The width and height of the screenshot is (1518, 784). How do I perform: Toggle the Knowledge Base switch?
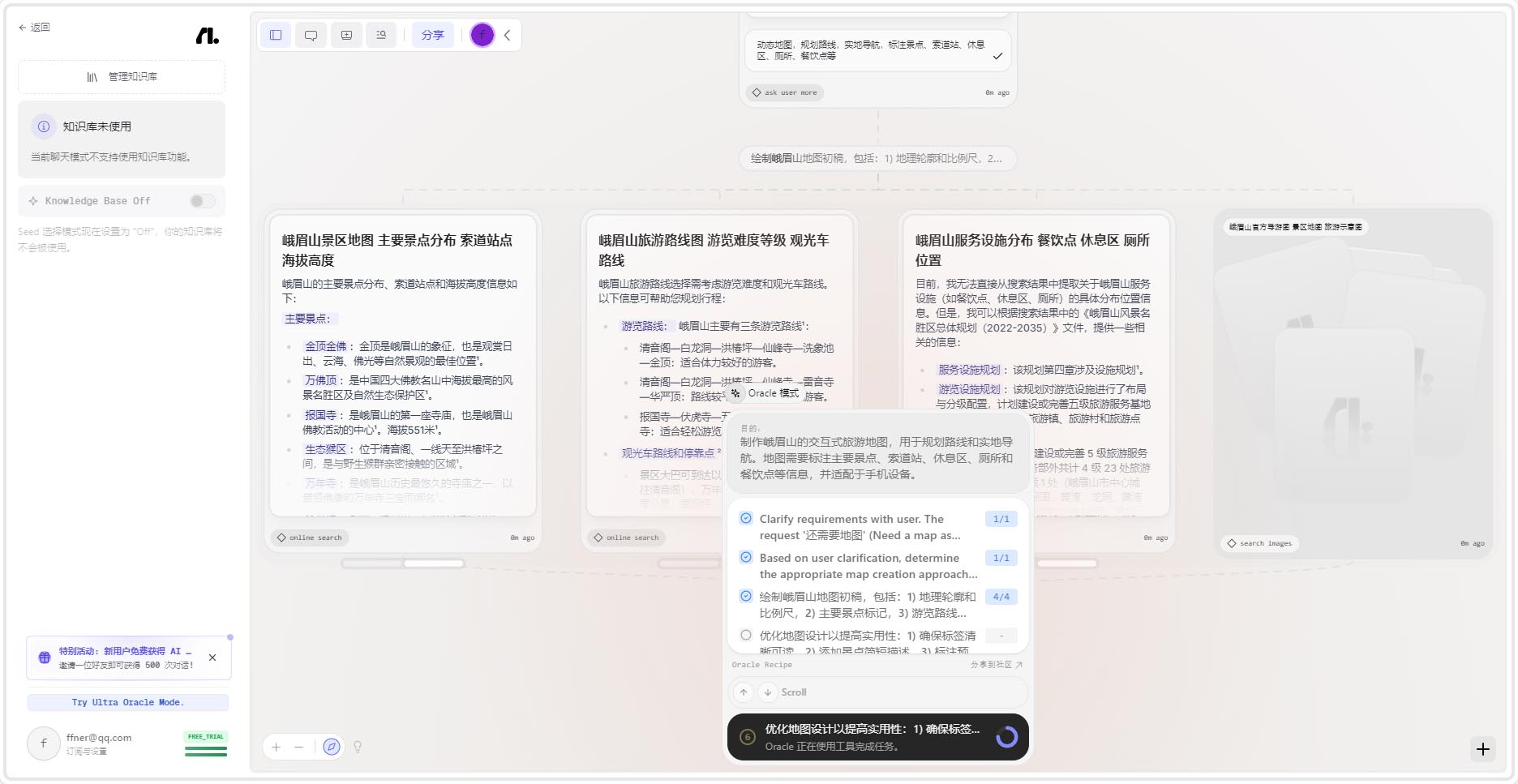pos(202,201)
